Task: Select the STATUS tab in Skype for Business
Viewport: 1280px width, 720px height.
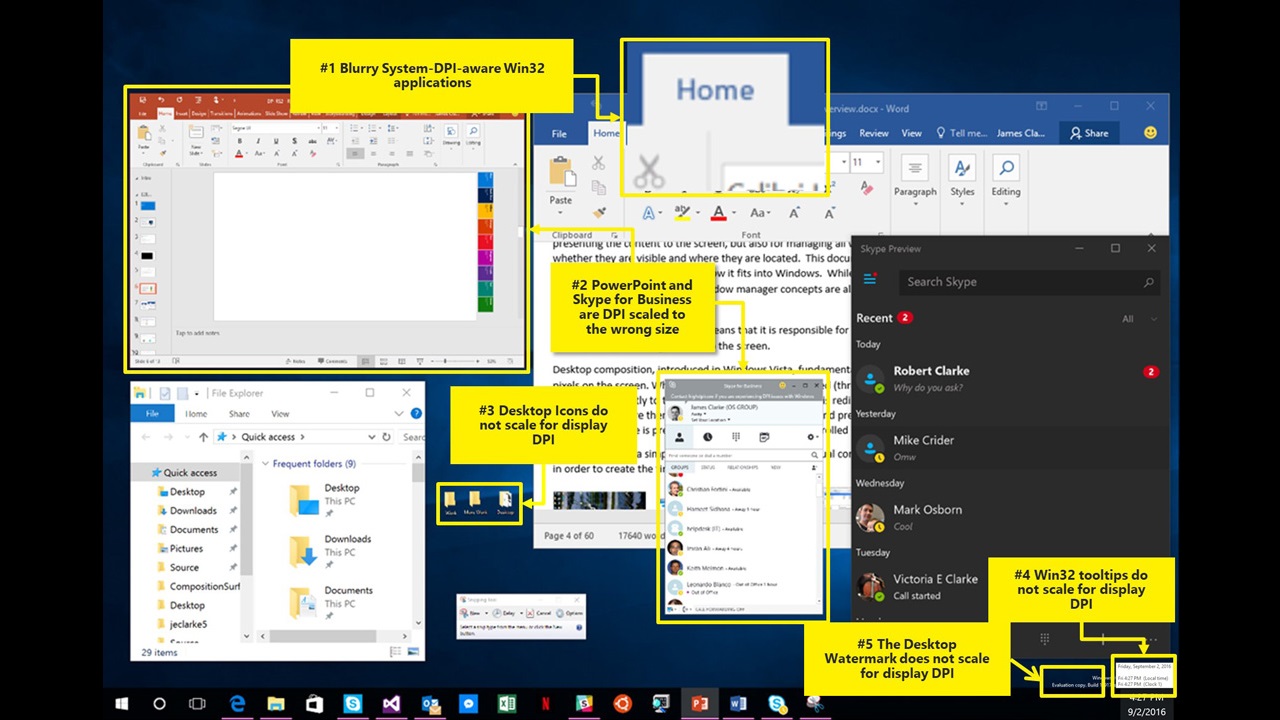Action: 708,467
